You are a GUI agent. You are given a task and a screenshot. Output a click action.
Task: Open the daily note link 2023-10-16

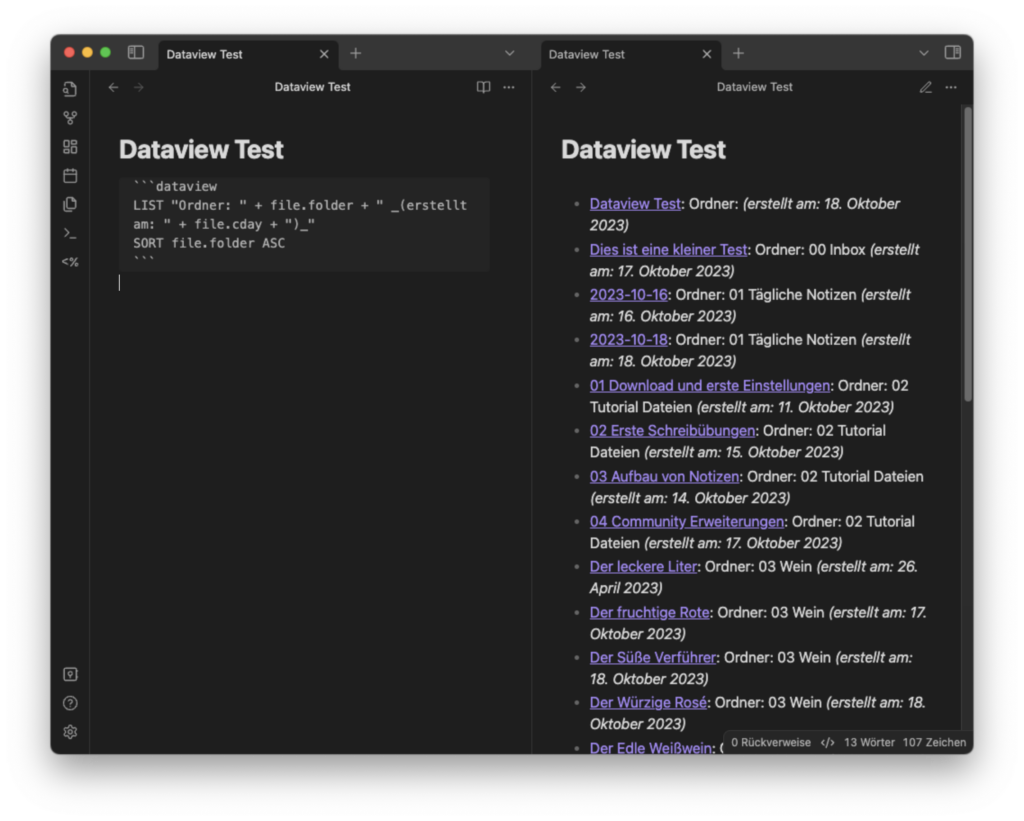(628, 295)
